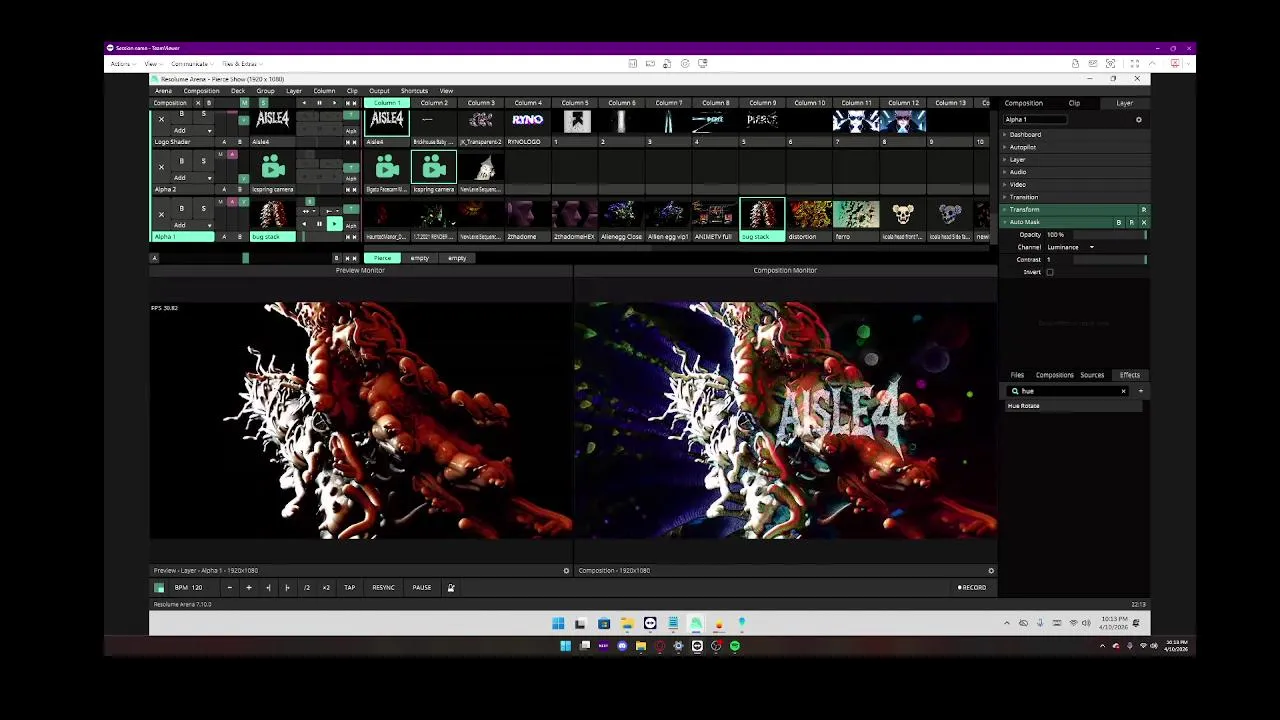Open Windows Start in remote taskbar

tap(558, 623)
